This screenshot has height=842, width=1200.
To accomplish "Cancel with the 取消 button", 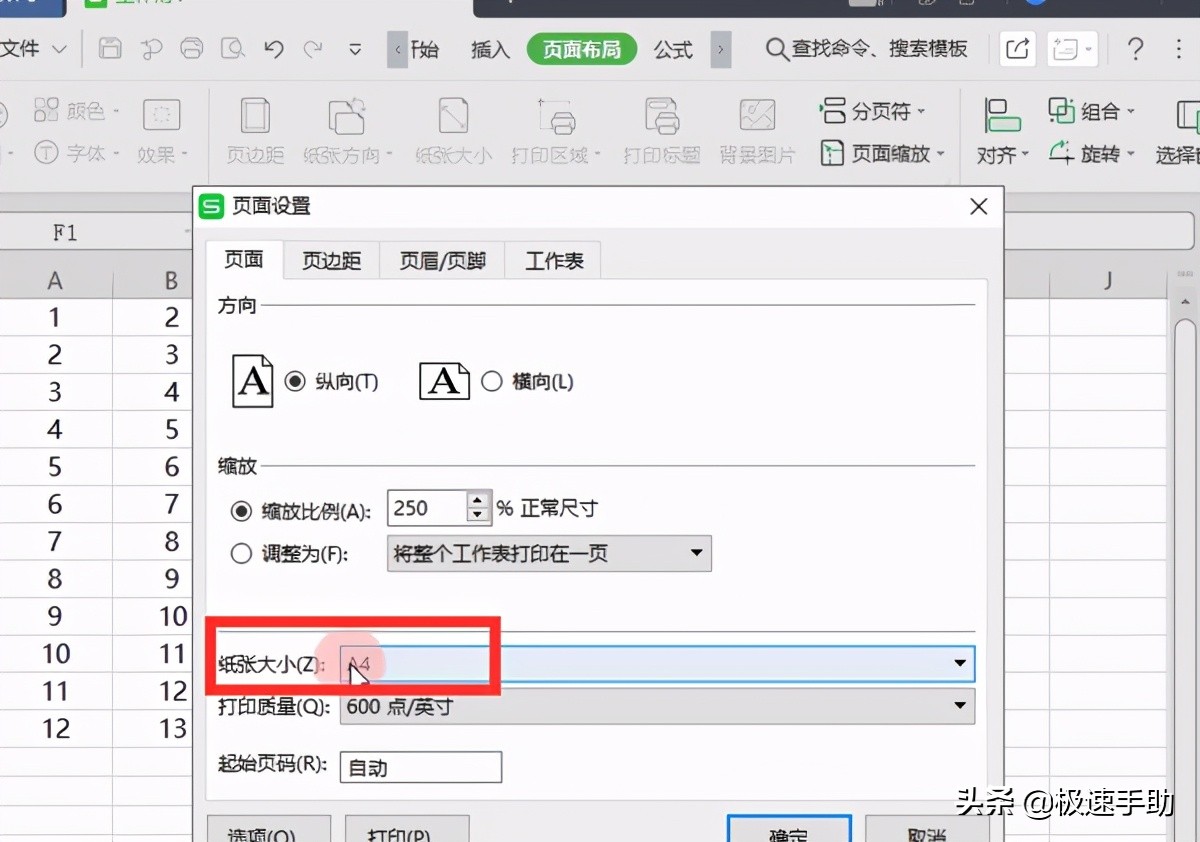I will click(x=927, y=829).
